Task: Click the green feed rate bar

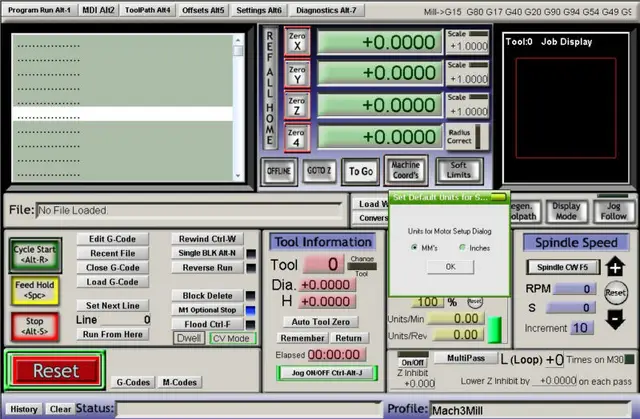Action: click(x=495, y=328)
